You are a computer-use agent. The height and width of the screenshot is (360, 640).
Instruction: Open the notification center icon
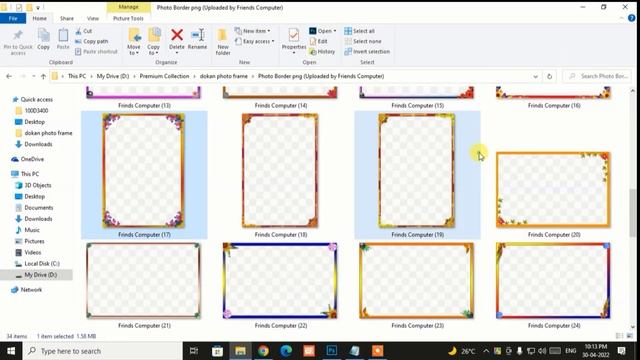[x=622, y=351]
